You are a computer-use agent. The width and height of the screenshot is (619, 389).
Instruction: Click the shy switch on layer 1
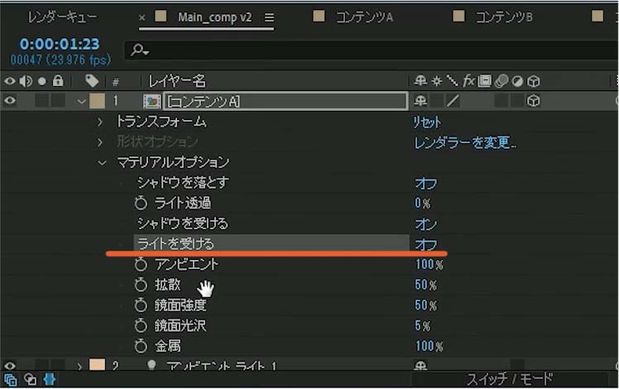click(x=420, y=101)
